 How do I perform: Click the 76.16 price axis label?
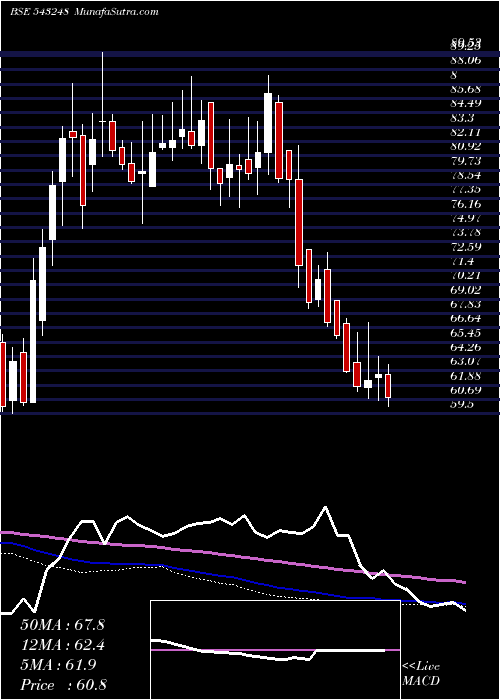point(465,204)
